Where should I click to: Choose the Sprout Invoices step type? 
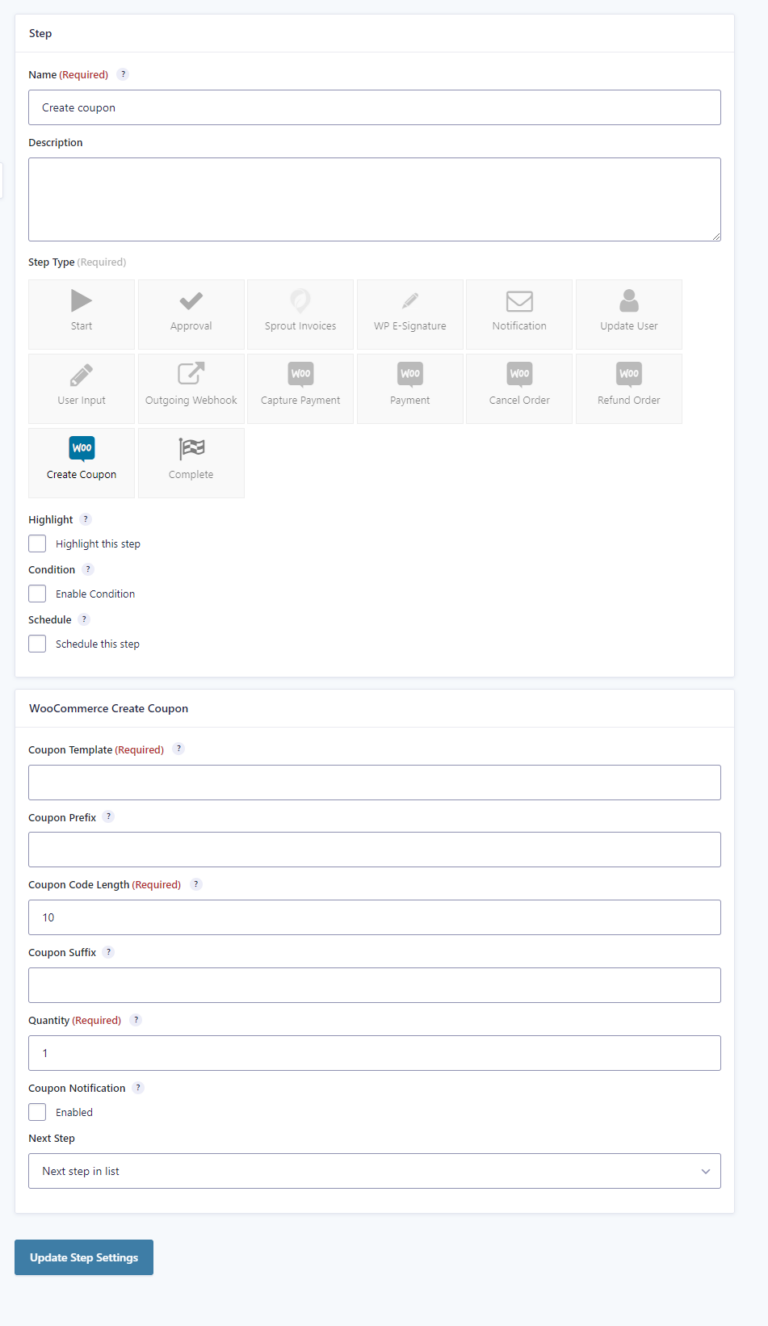(x=300, y=314)
